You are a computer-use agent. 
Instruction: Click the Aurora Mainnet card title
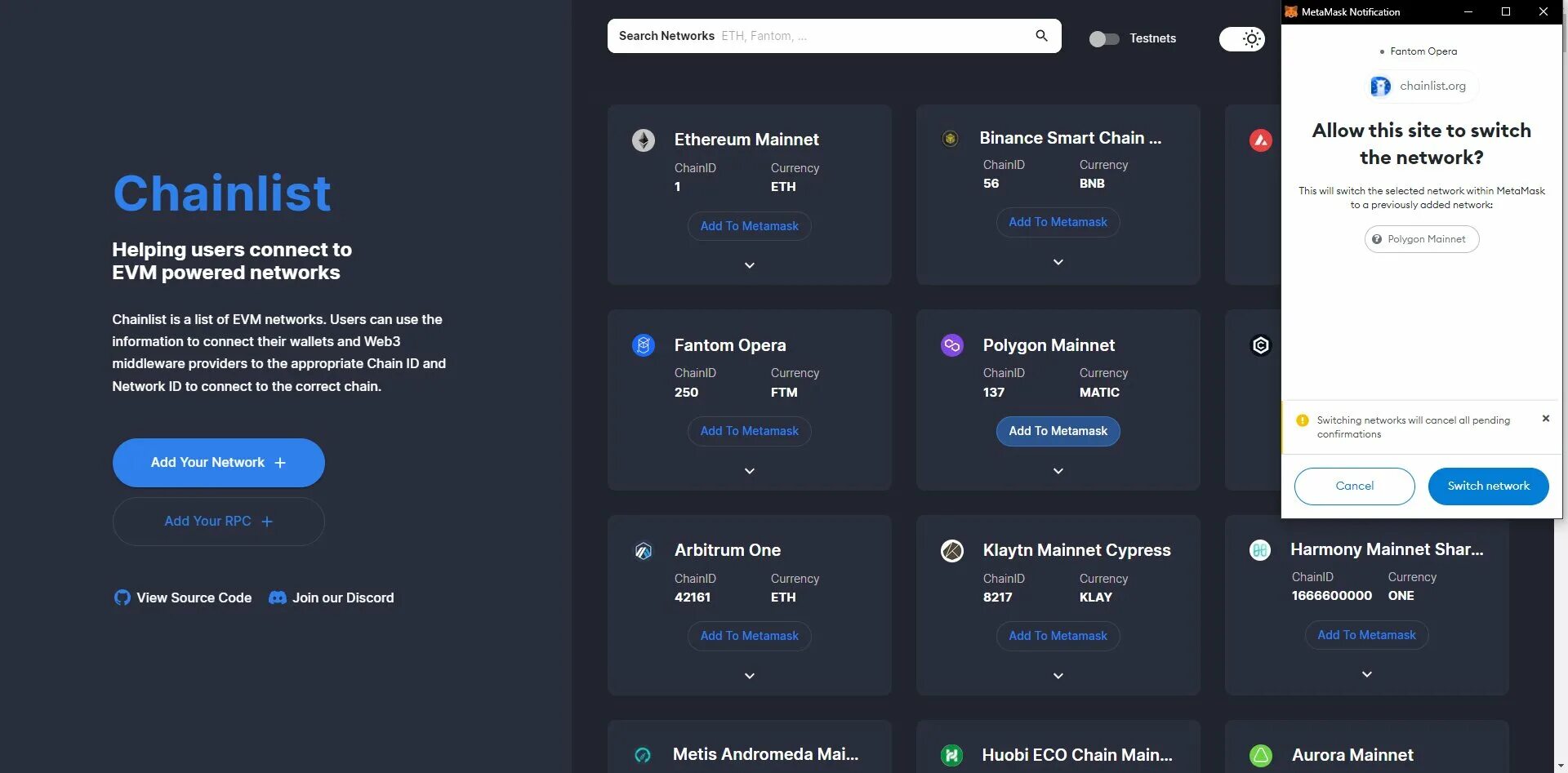[1352, 755]
